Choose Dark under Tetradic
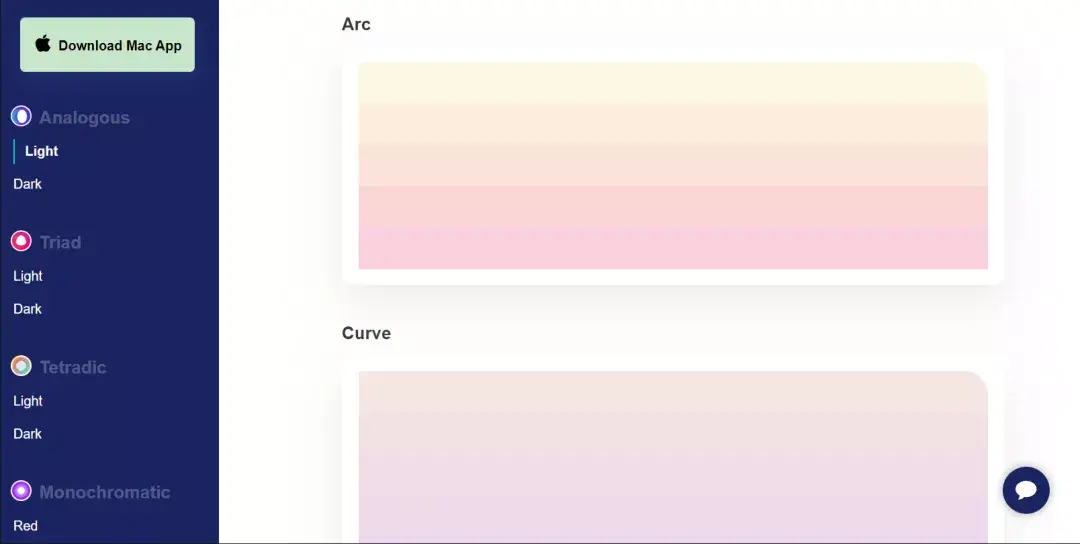The height and width of the screenshot is (544, 1080). tap(28, 434)
